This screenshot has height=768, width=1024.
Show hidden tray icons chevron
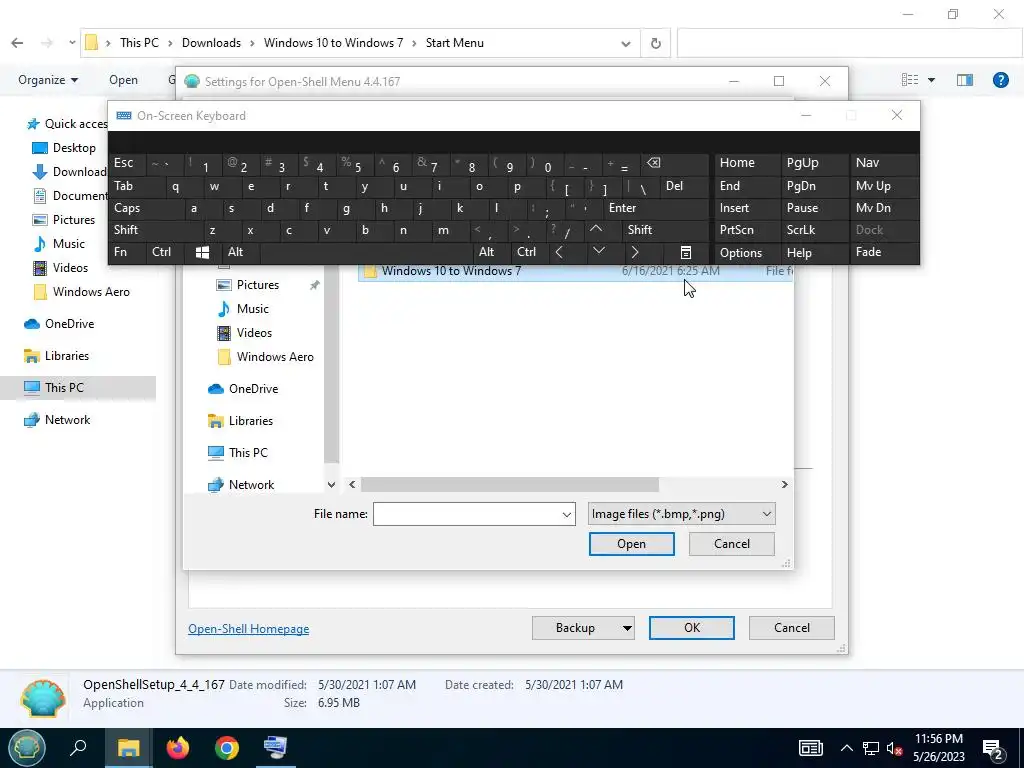click(x=846, y=748)
